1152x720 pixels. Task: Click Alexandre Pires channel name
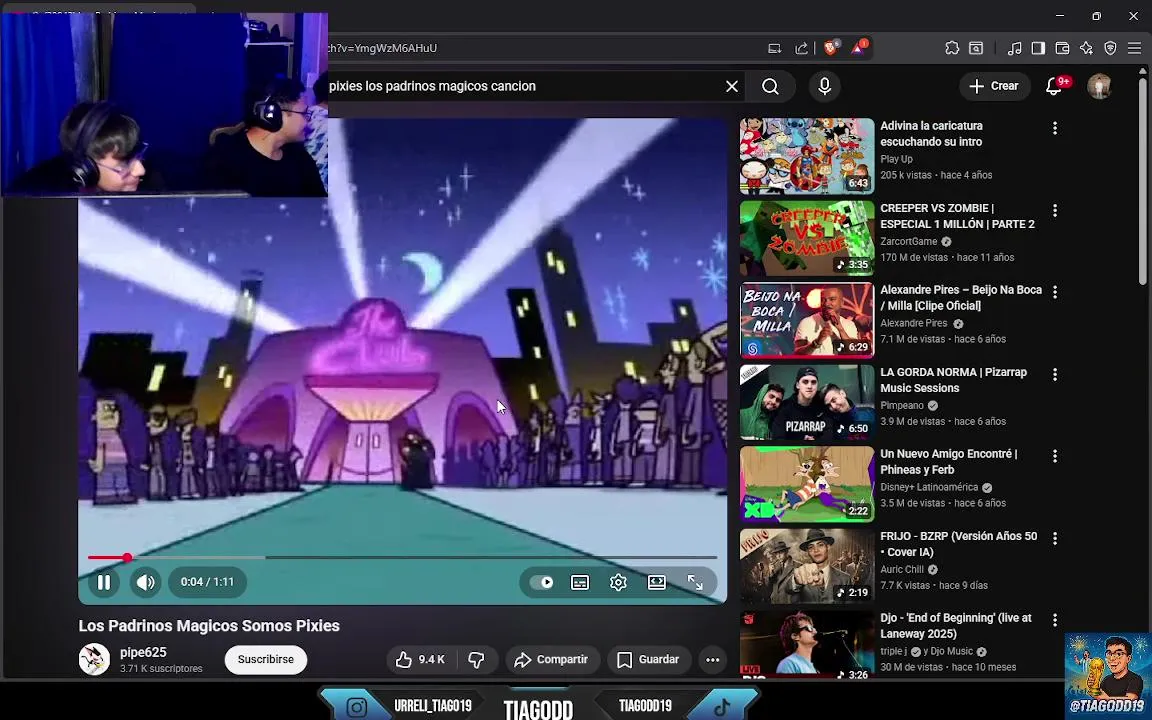pyautogui.click(x=914, y=323)
